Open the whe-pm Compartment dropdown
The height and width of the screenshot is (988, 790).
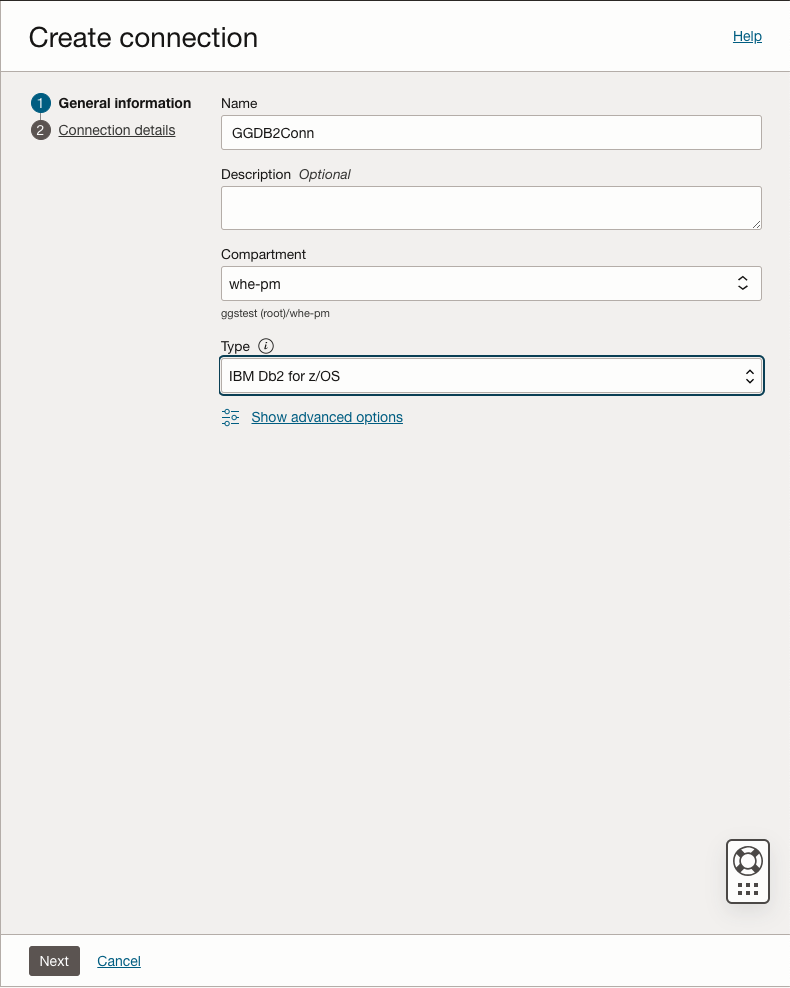point(480,284)
